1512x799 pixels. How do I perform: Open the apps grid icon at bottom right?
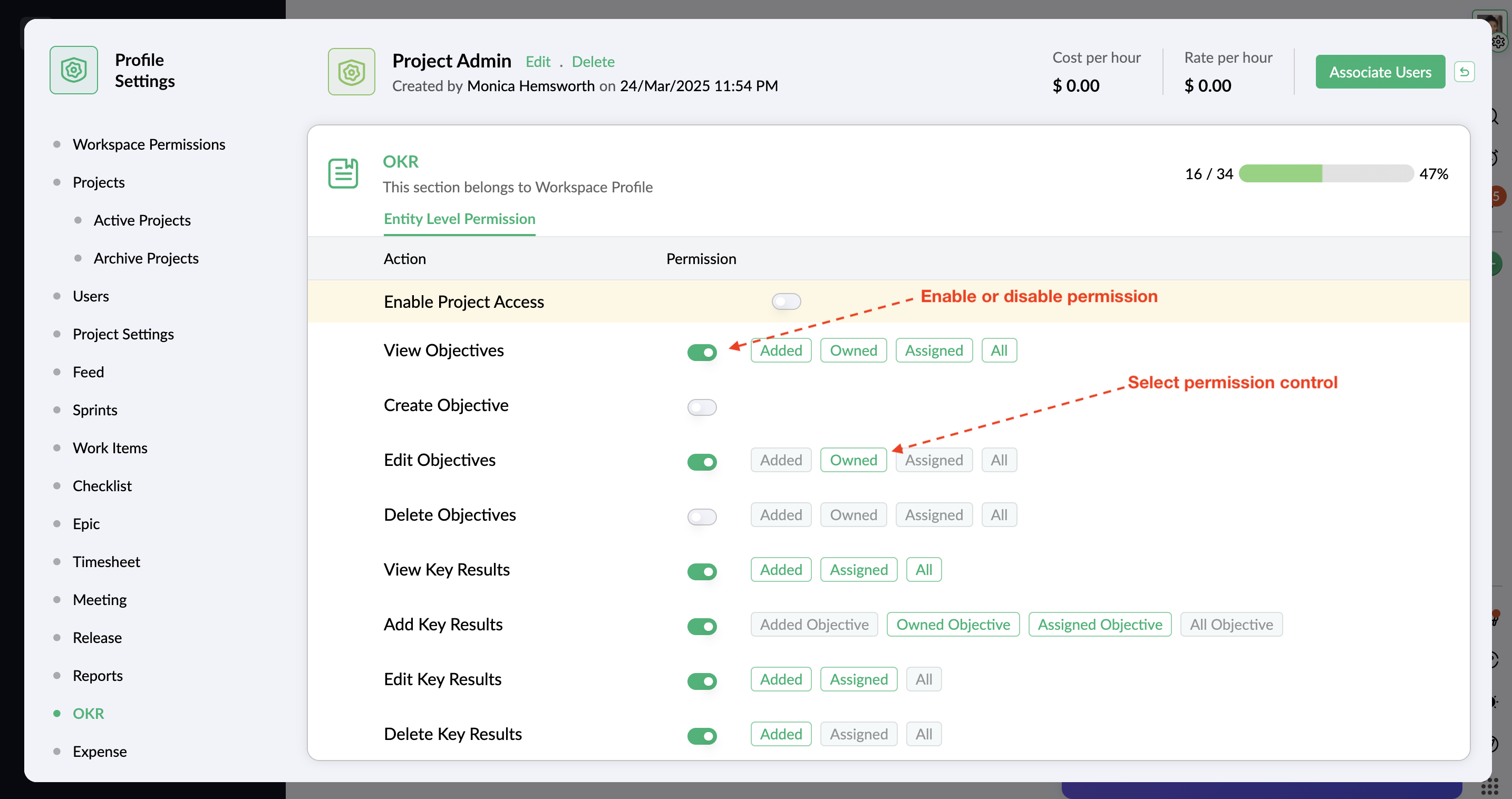(x=1489, y=786)
